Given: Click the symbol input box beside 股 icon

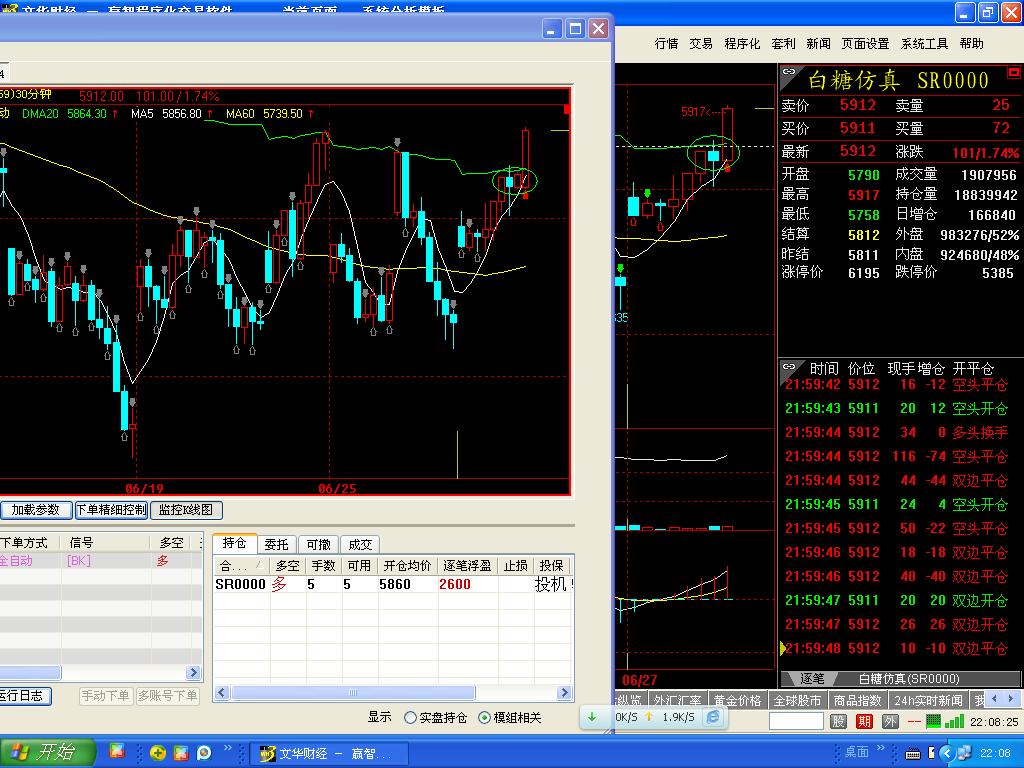Looking at the screenshot, I should tap(796, 721).
